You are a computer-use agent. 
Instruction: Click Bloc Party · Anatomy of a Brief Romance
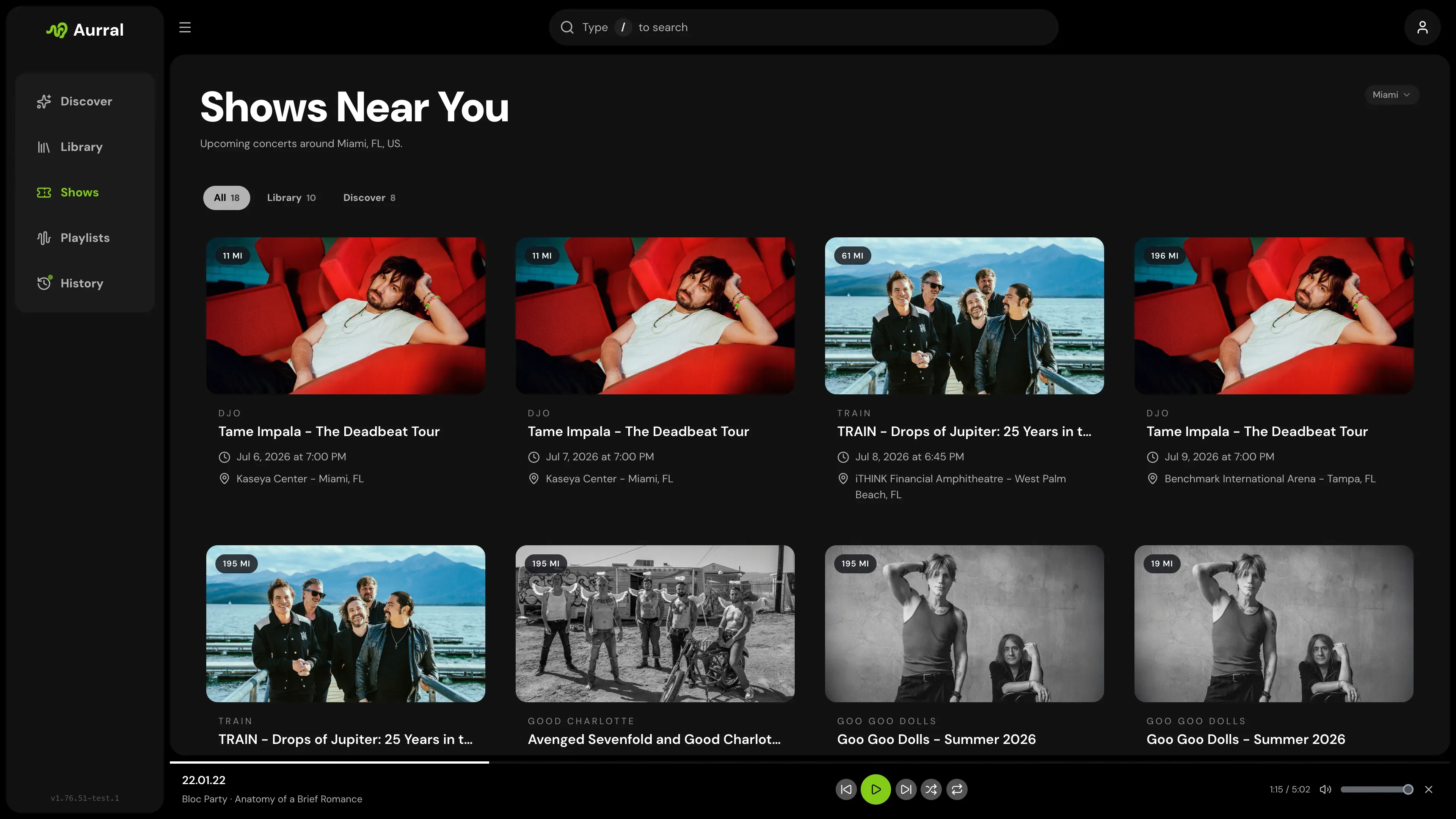(x=272, y=799)
